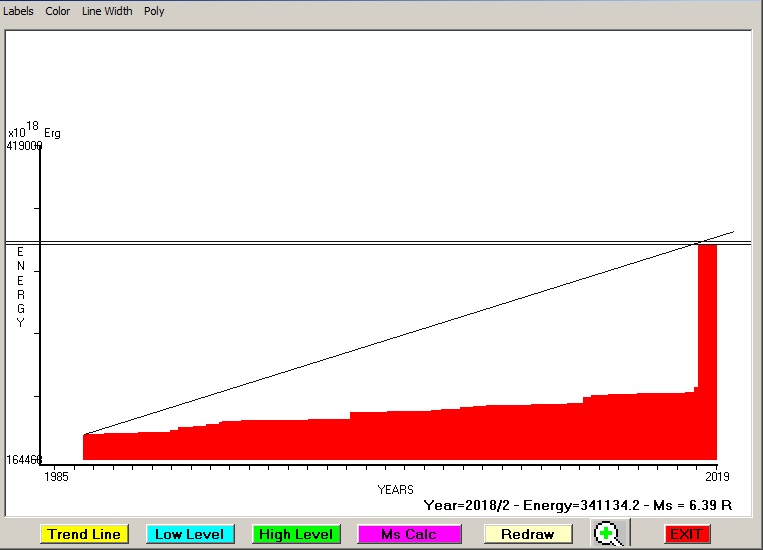Activate the green High Level button
The width and height of the screenshot is (763, 550).
[296, 534]
